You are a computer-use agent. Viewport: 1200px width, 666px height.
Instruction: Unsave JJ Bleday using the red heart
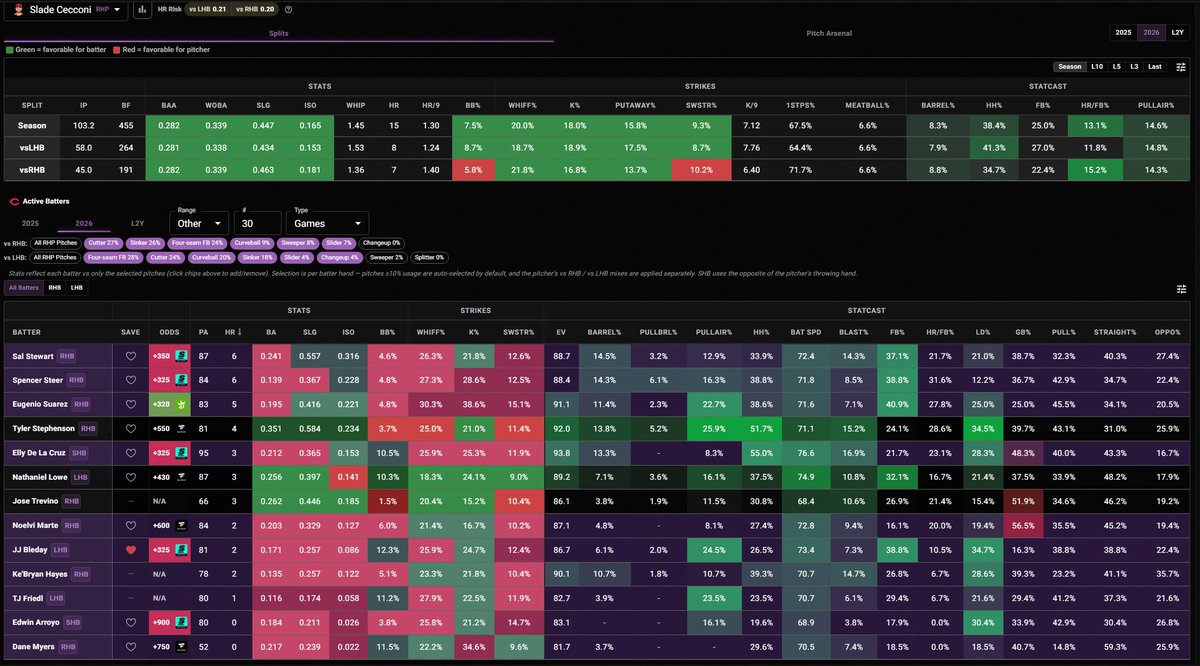tap(130, 550)
